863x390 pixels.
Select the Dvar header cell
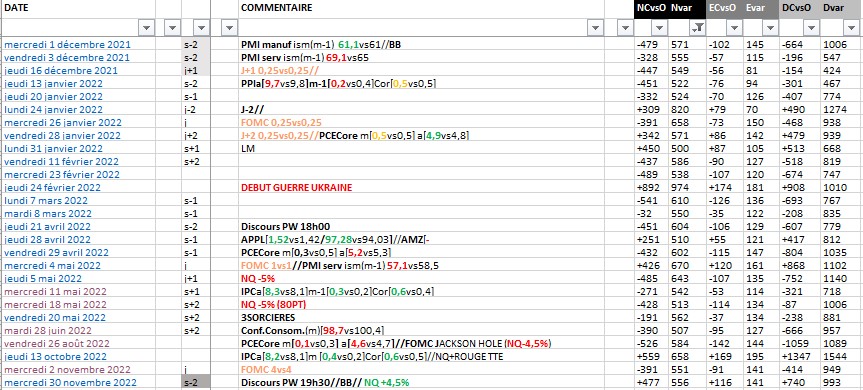[840, 8]
